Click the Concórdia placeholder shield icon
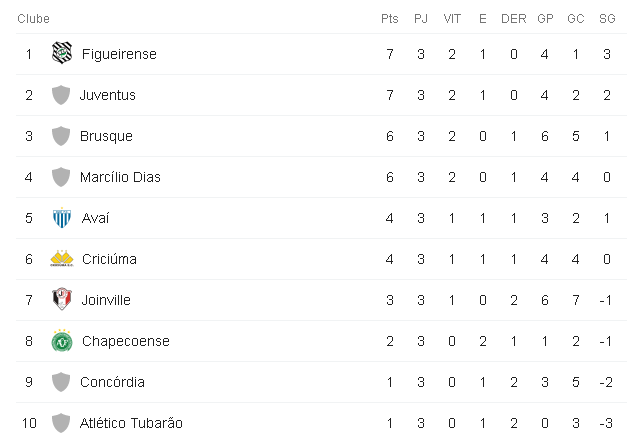Screen dimensions: 627x444 [x=61, y=382]
